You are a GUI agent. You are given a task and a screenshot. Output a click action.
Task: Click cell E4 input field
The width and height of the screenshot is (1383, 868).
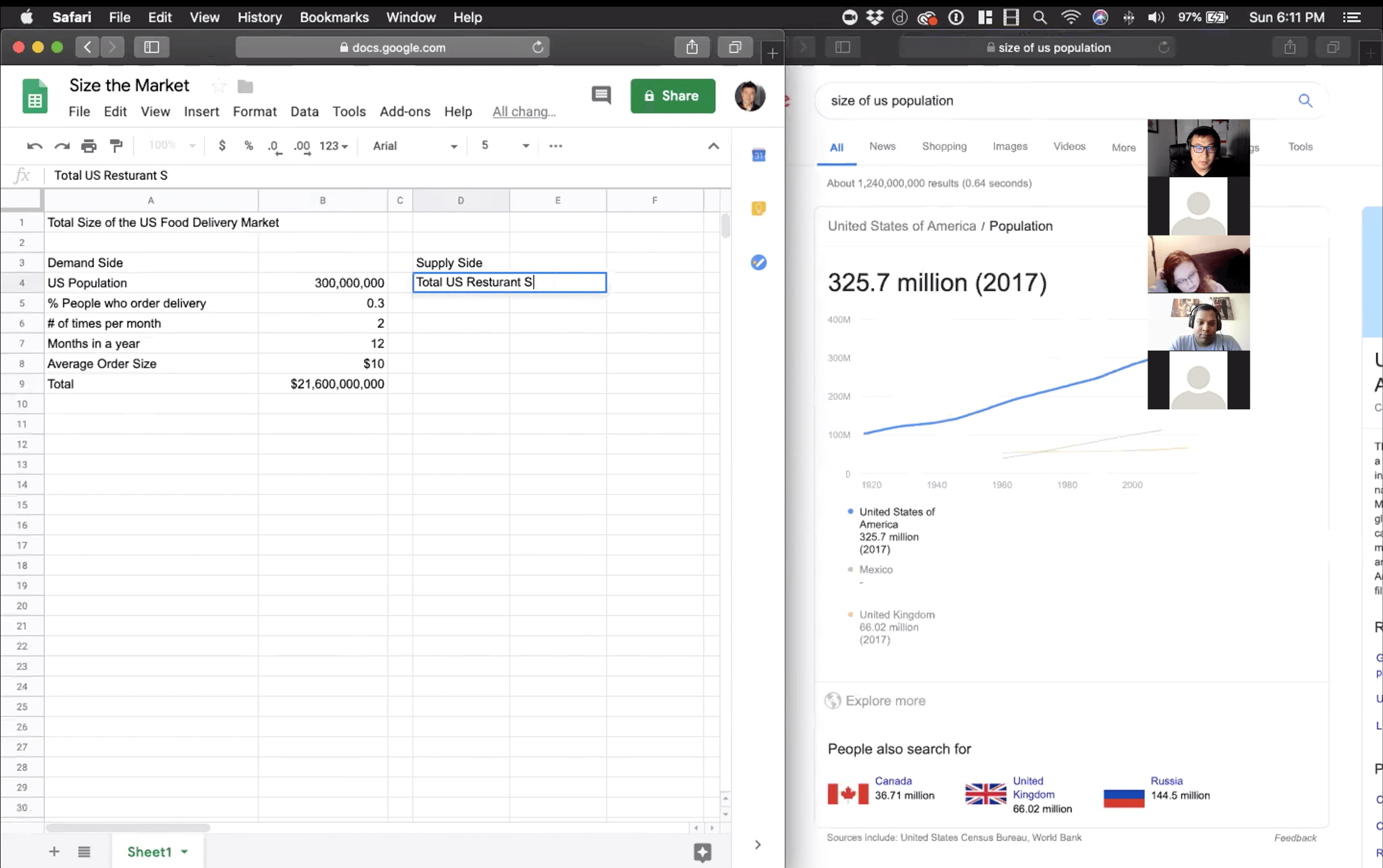557,283
